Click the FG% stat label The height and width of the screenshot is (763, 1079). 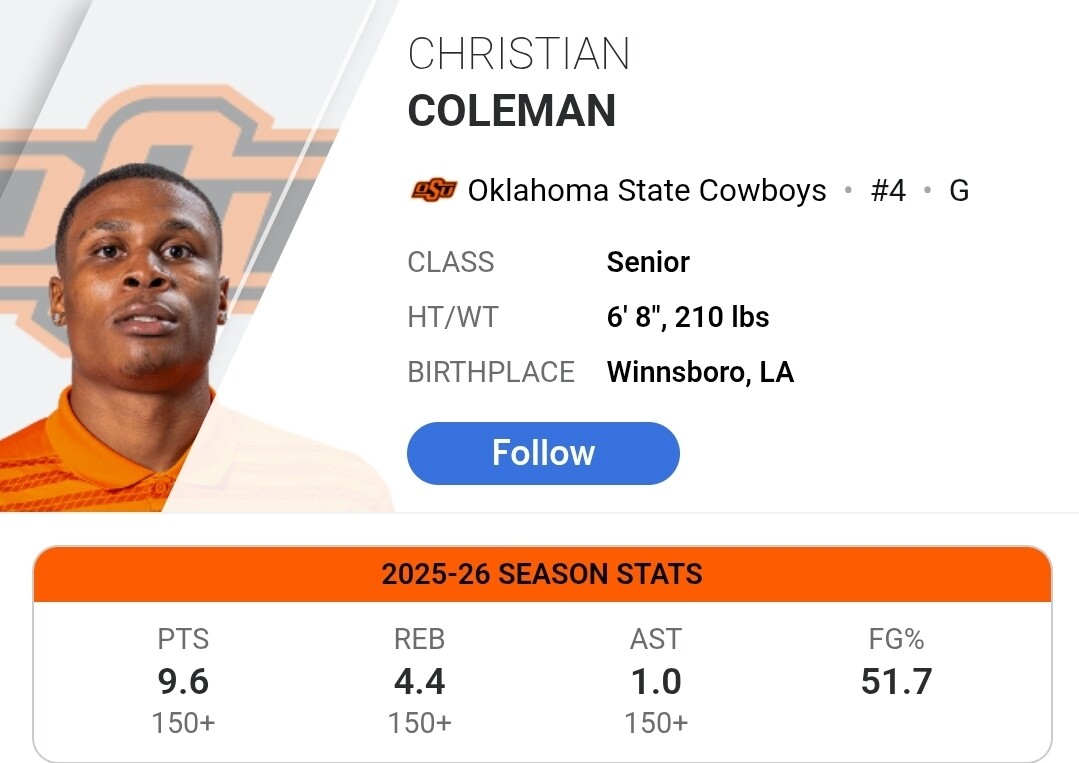(x=896, y=639)
